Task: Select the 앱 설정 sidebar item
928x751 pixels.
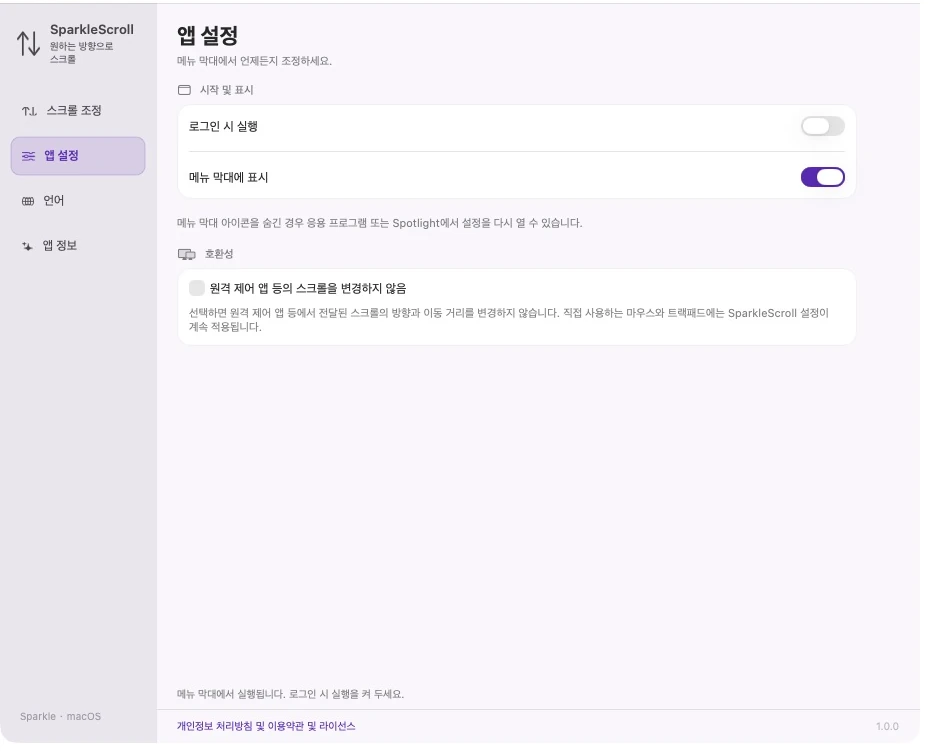Action: 79,157
